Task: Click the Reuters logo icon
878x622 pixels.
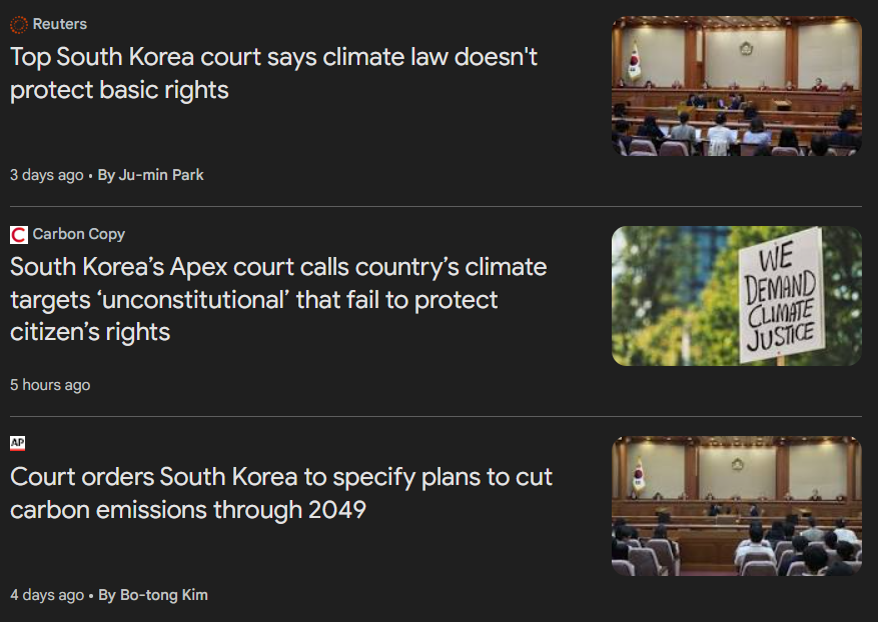Action: pos(18,24)
